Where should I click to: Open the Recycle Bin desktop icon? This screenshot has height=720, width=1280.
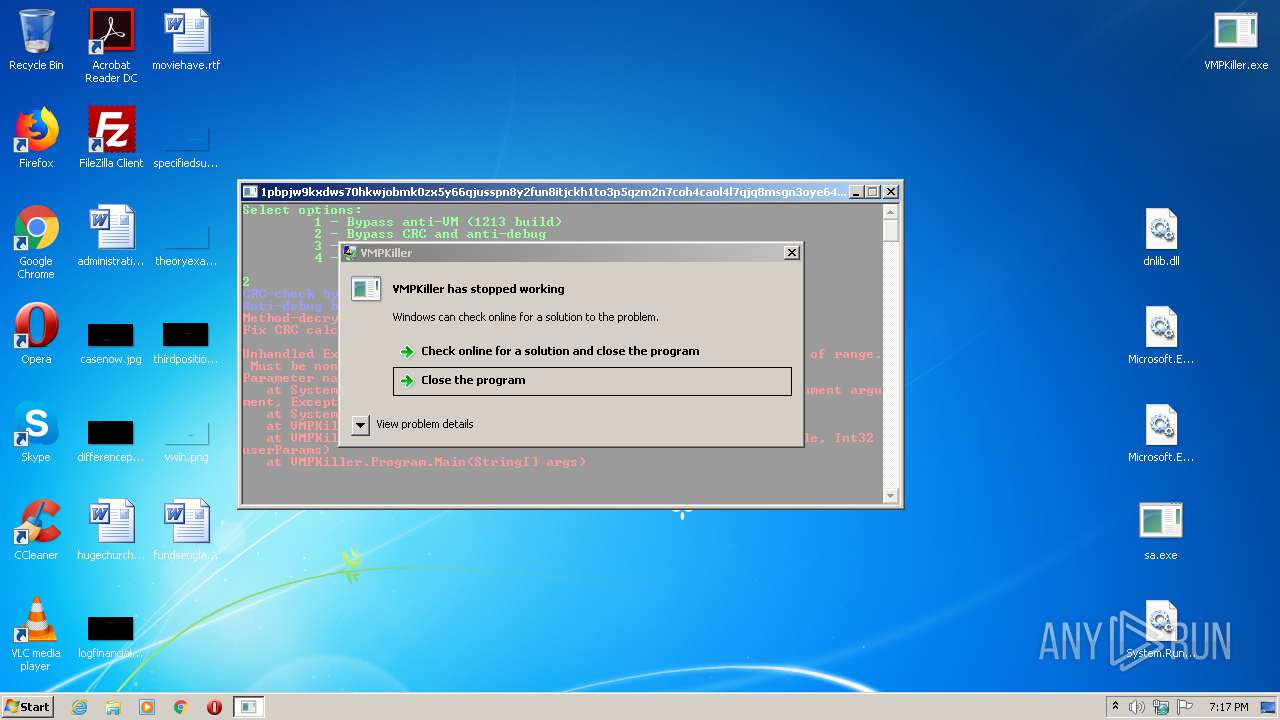point(36,40)
